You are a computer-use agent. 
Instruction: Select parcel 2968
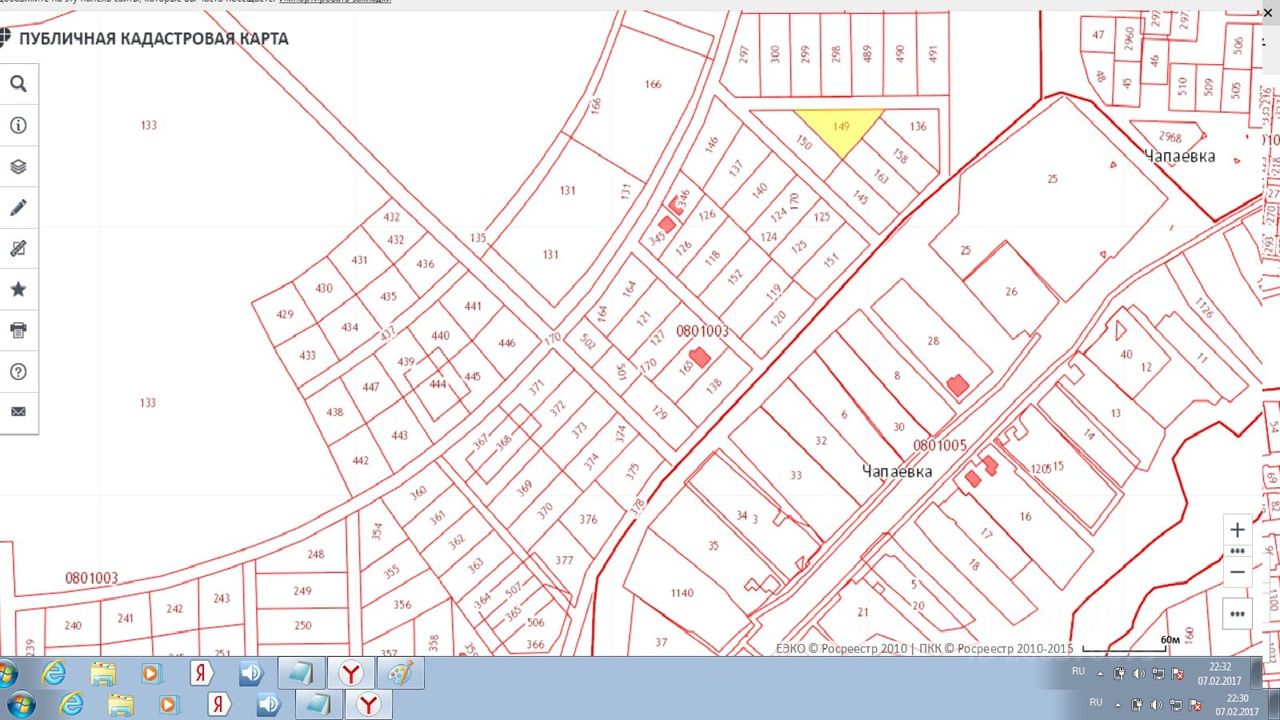pyautogui.click(x=1169, y=138)
